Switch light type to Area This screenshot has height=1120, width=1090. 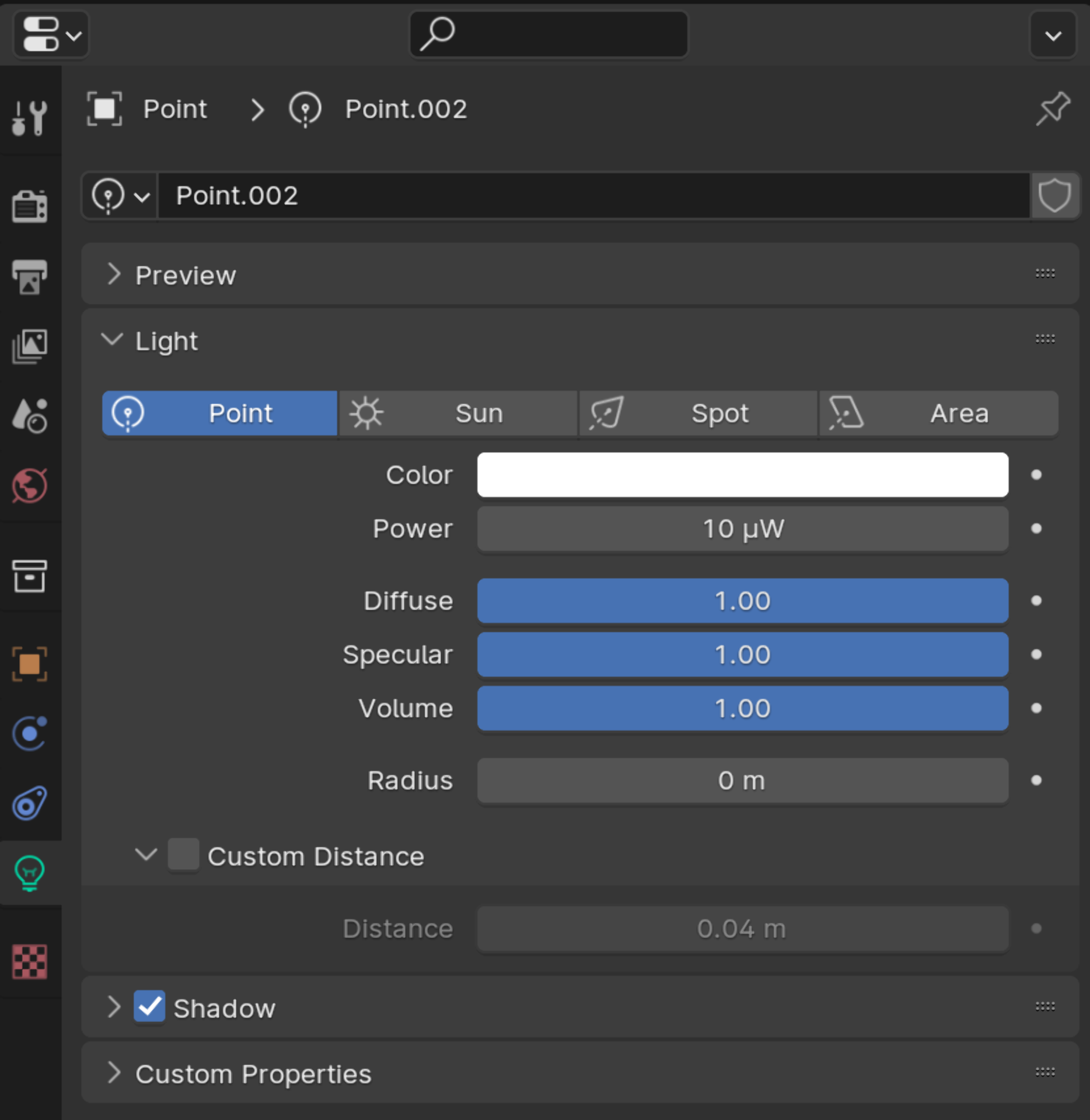point(938,414)
